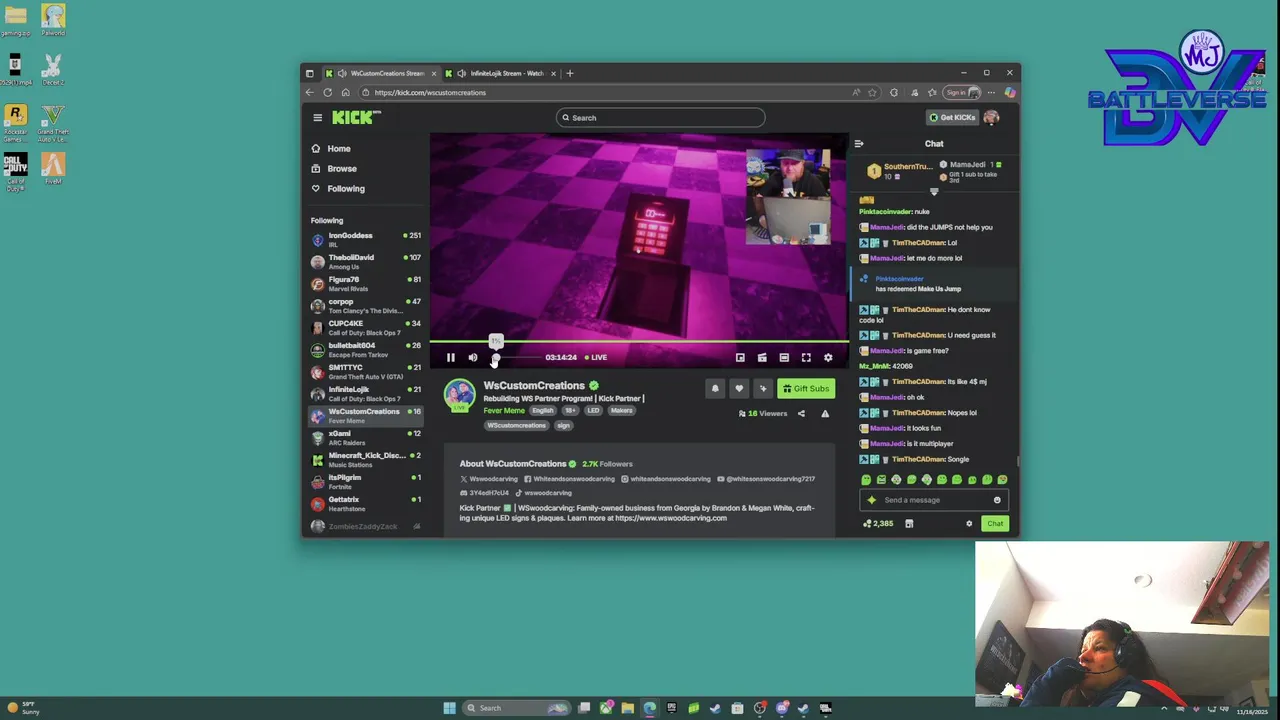Open IronGoddess channel in Following list
1280x720 pixels.
coord(365,240)
